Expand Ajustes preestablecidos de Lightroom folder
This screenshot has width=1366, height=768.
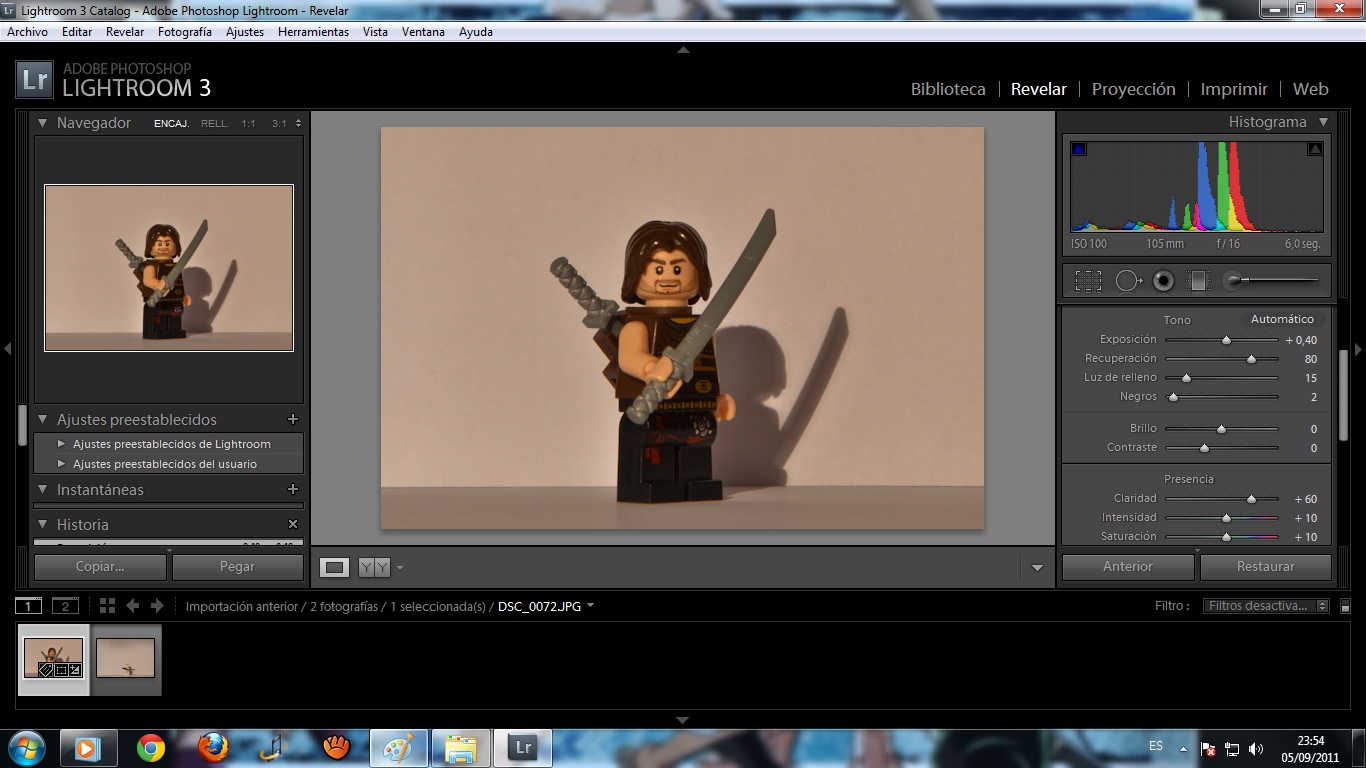(62, 444)
